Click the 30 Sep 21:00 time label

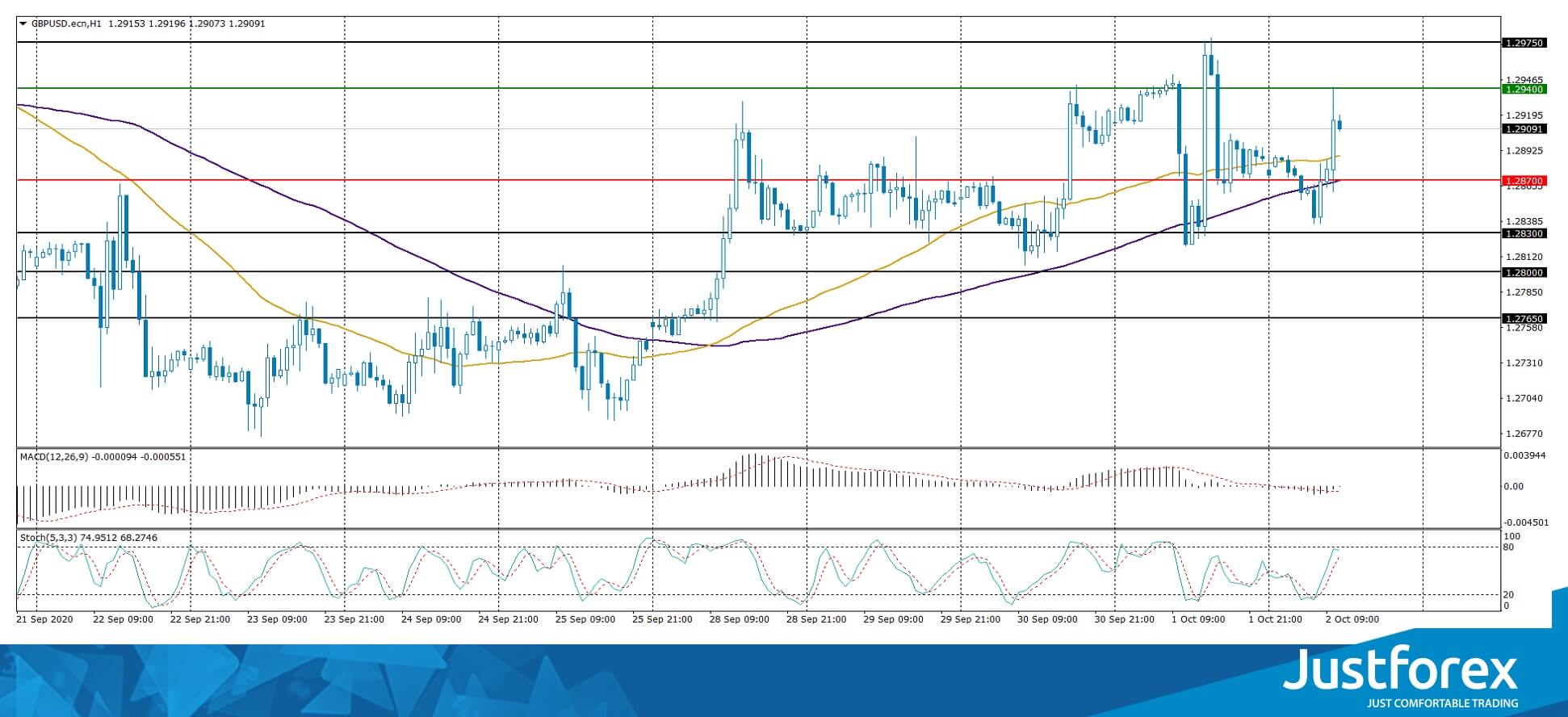(1125, 619)
